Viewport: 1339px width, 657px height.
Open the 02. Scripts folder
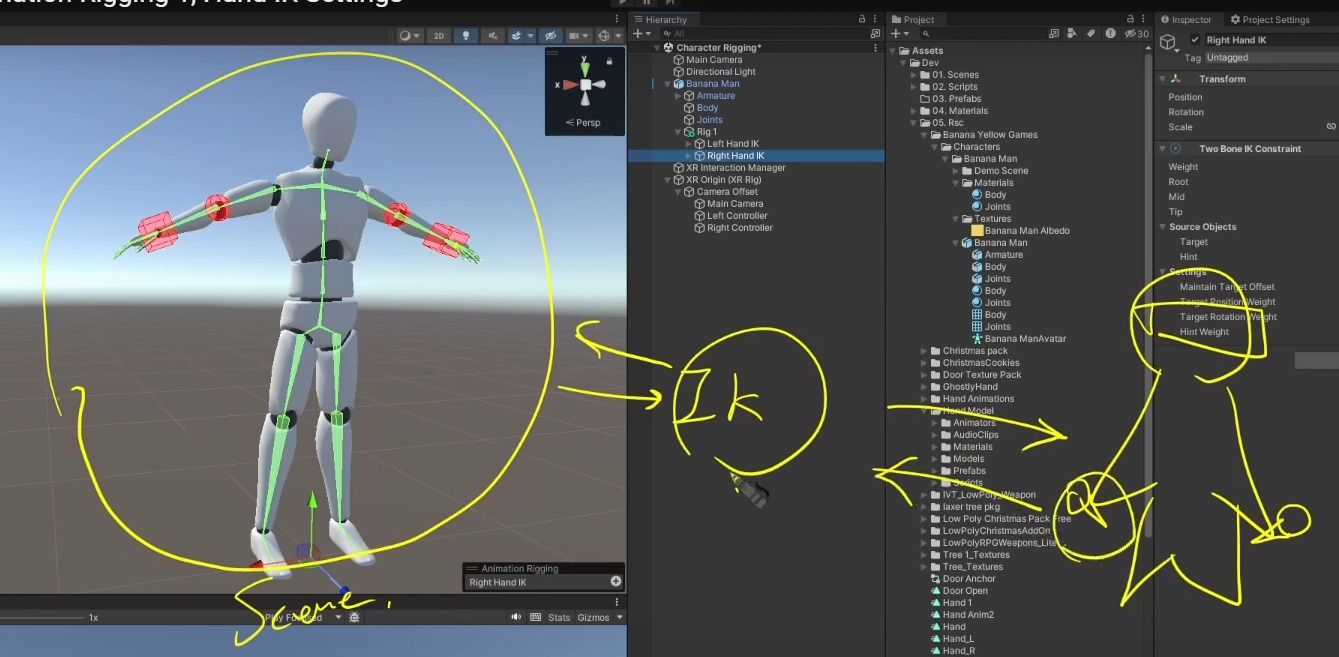click(955, 87)
